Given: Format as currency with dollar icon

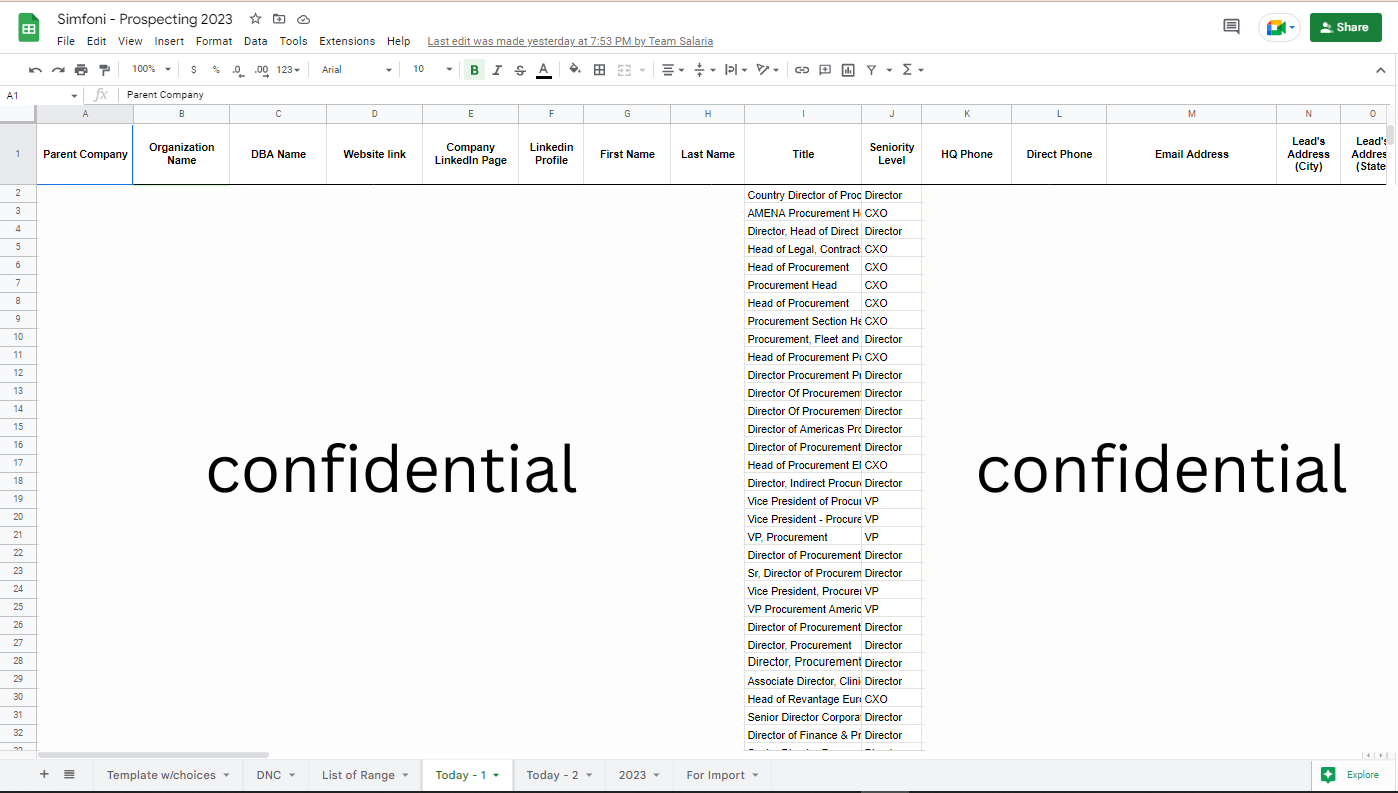Looking at the screenshot, I should coord(193,70).
